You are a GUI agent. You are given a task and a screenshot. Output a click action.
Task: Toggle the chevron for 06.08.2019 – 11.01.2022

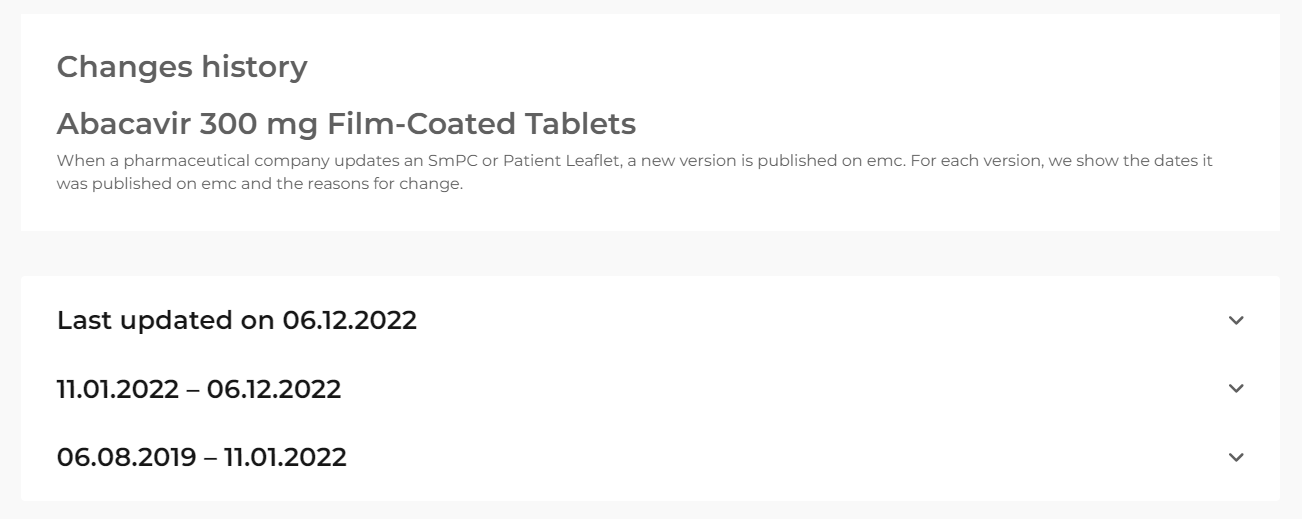(x=1236, y=457)
